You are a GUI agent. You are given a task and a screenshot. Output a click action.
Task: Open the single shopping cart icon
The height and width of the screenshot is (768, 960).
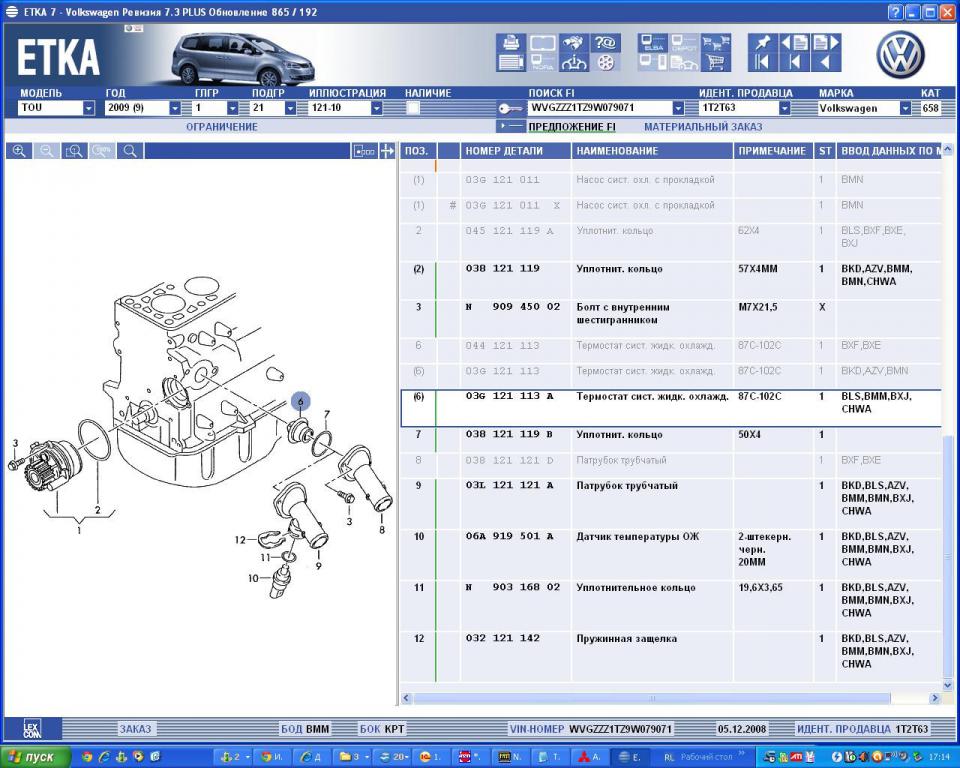pos(716,62)
